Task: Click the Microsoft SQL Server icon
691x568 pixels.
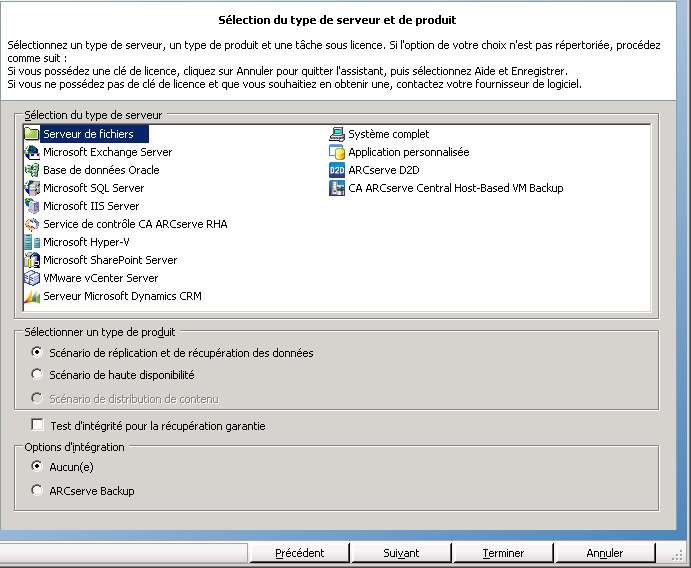Action: [32, 188]
